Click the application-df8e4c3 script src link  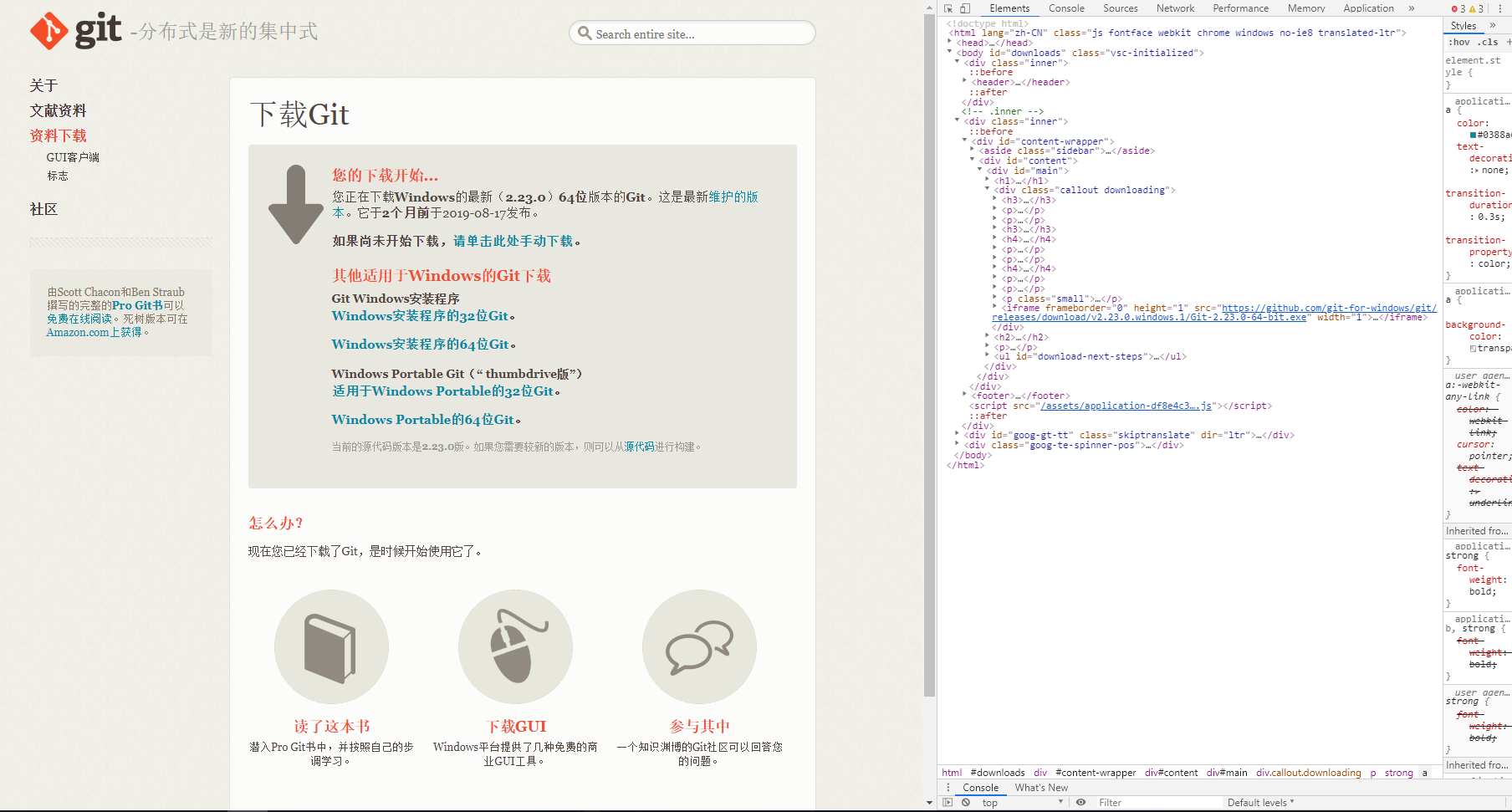tap(1126, 406)
